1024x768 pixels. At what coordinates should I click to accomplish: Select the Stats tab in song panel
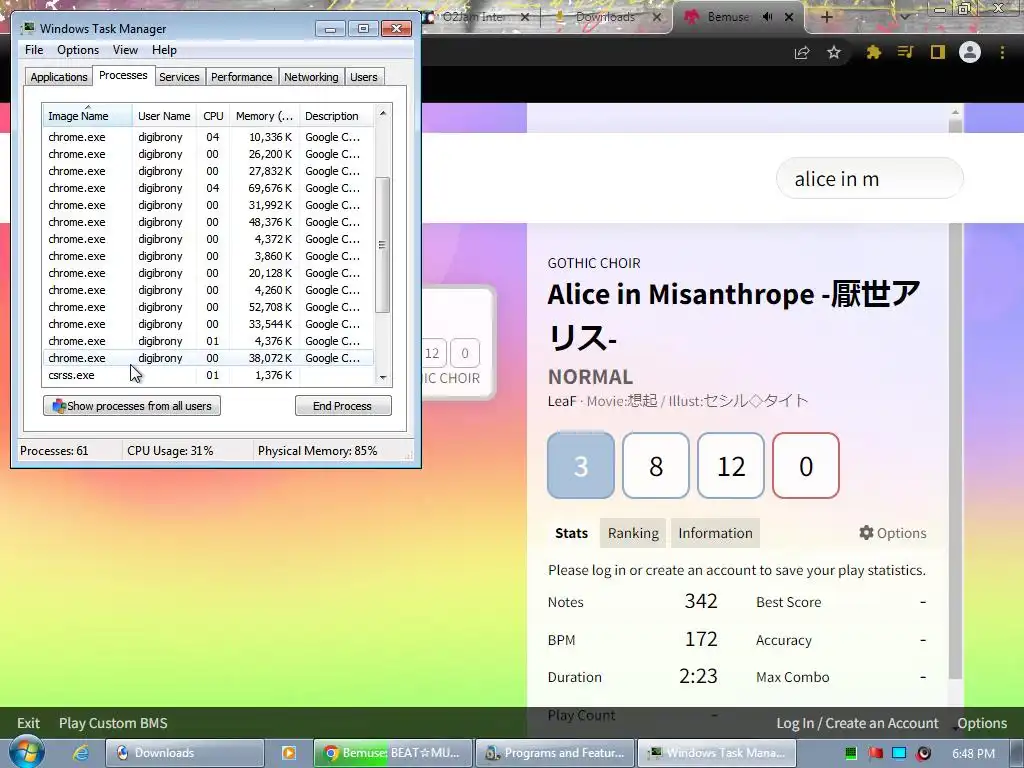[571, 533]
